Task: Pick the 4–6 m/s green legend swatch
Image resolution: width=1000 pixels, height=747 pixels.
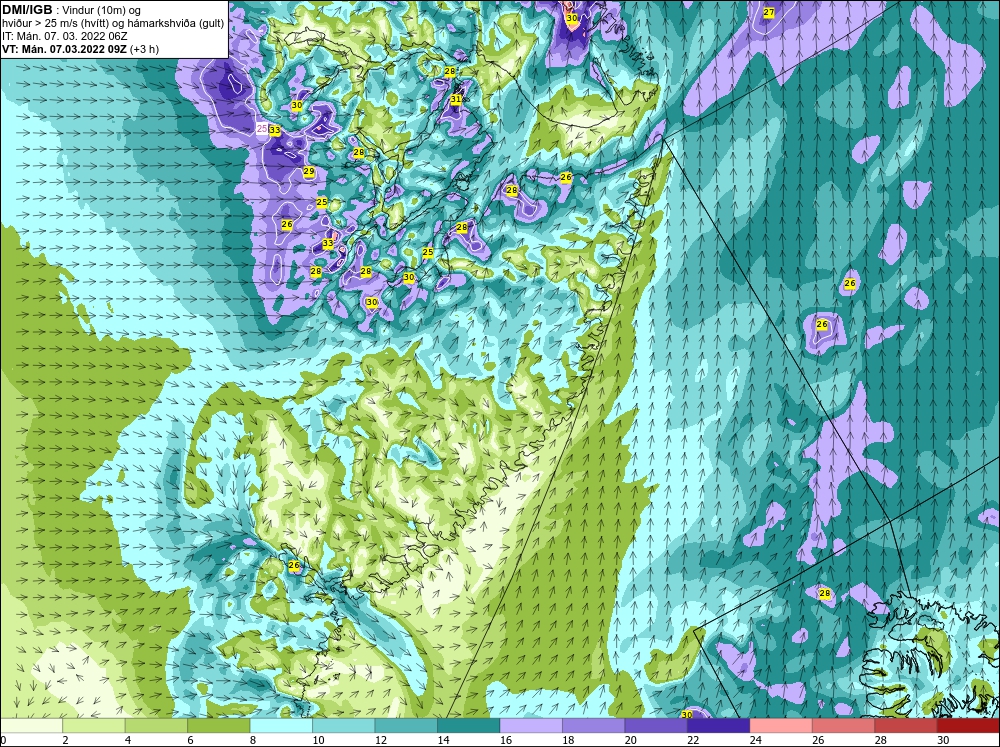Action: coord(156,726)
